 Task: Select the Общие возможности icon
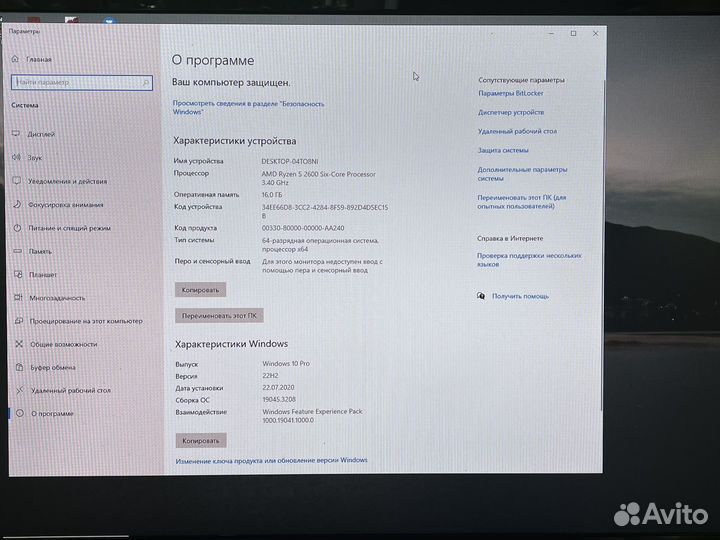(19, 343)
